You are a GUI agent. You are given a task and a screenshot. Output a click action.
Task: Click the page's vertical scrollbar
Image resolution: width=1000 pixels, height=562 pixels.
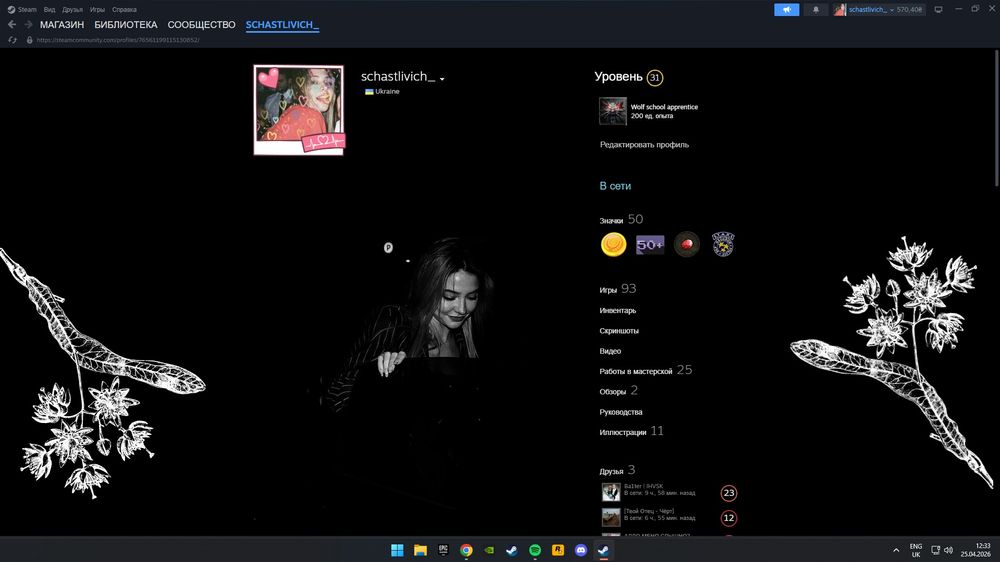[x=996, y=120]
